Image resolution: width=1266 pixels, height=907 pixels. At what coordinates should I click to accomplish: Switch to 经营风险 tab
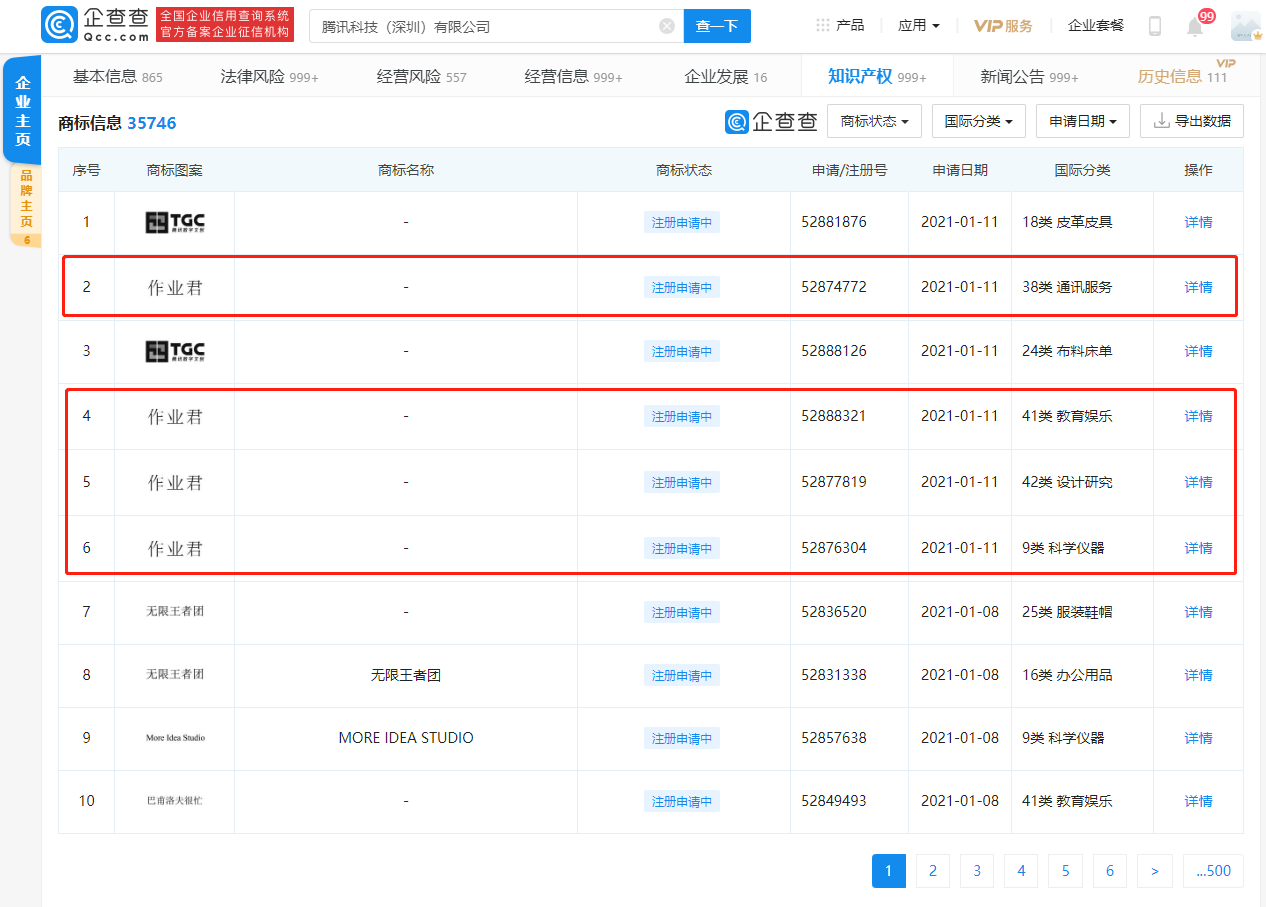(x=421, y=77)
